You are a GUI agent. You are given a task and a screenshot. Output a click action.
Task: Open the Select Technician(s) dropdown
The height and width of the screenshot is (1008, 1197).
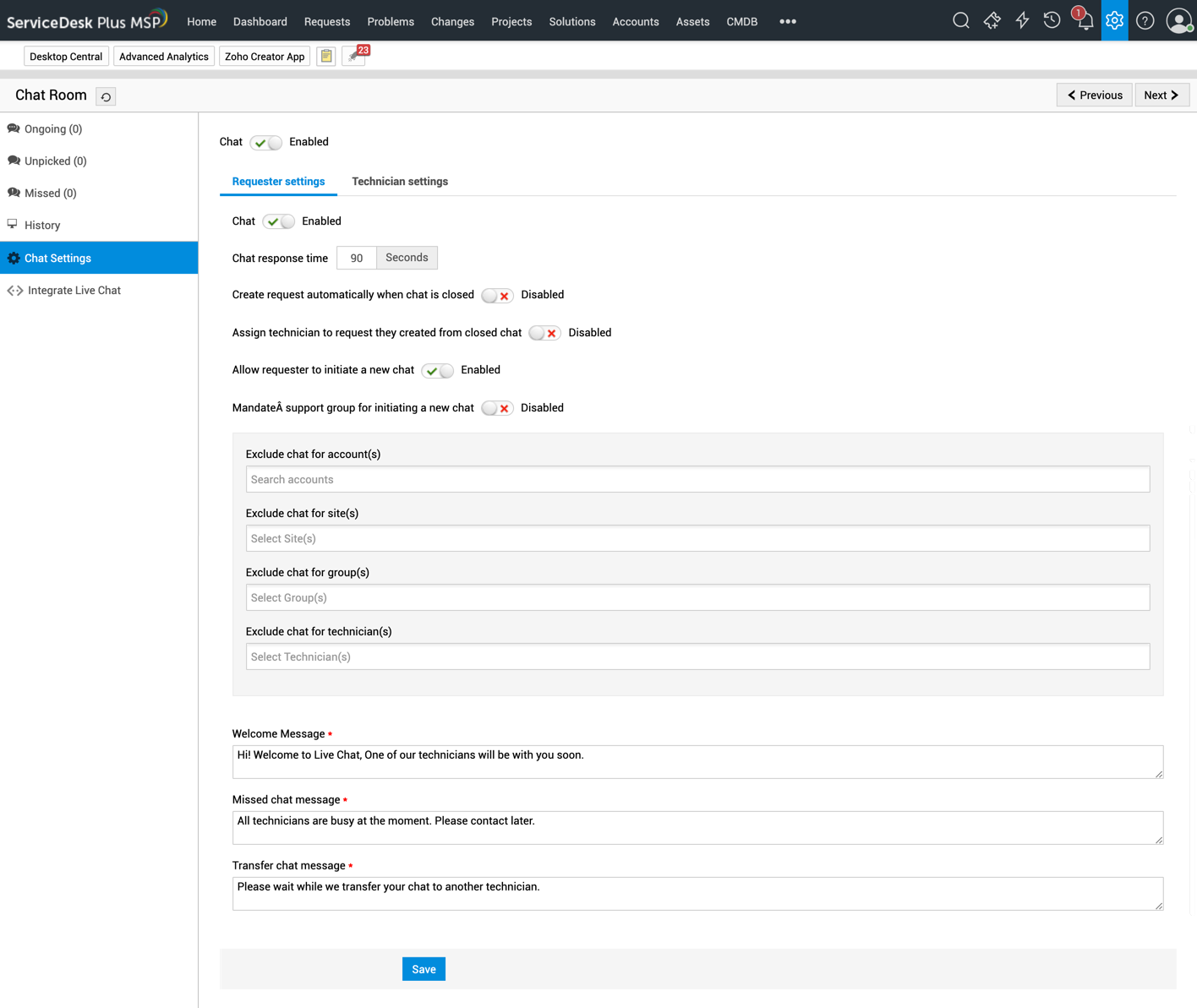[697, 657]
